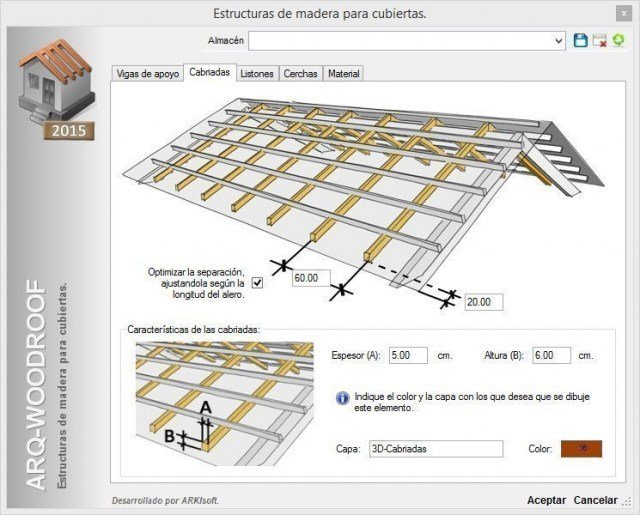Confirm with the Aceptar button
Viewport: 640px width, 515px height.
tap(546, 500)
